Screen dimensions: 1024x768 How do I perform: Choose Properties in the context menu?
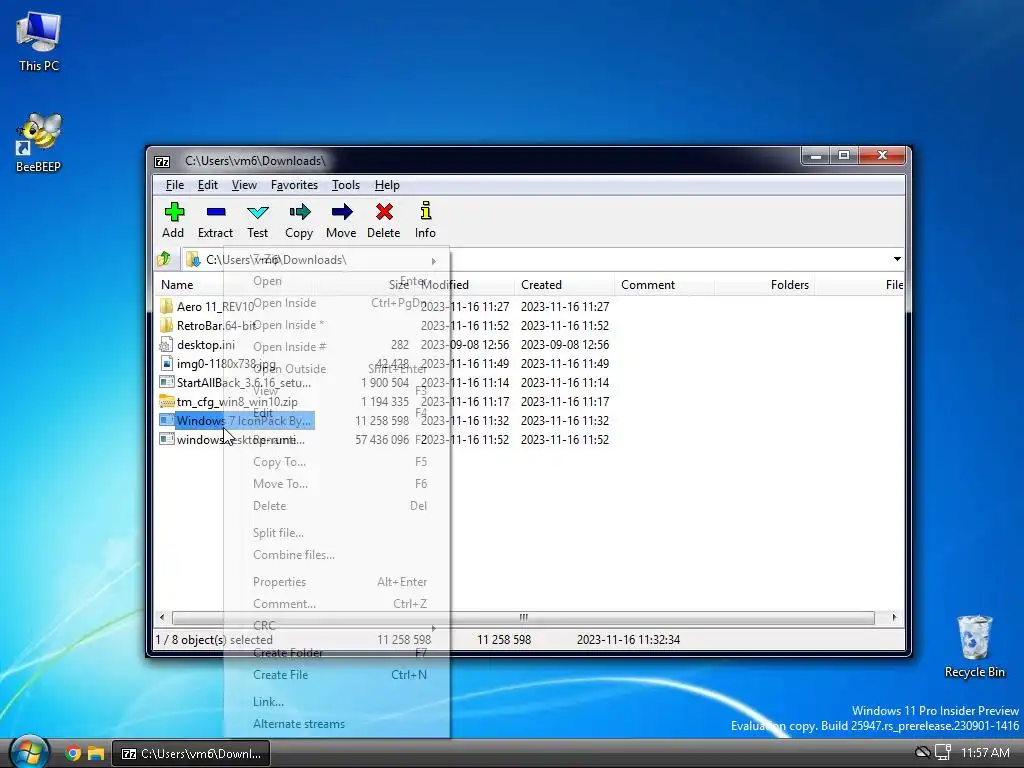pos(337,581)
